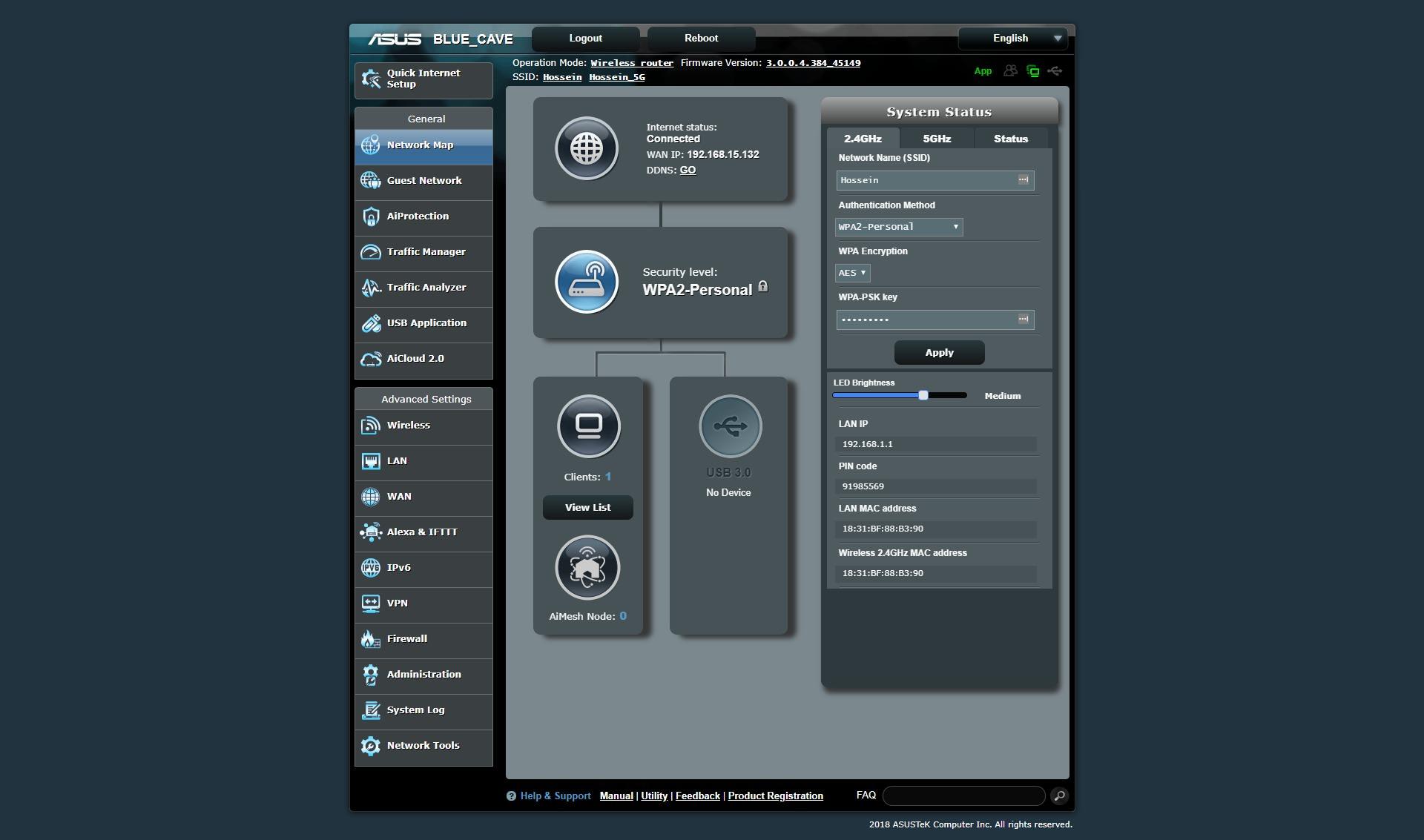
Task: Click the USB status icon in header
Action: tap(1055, 70)
